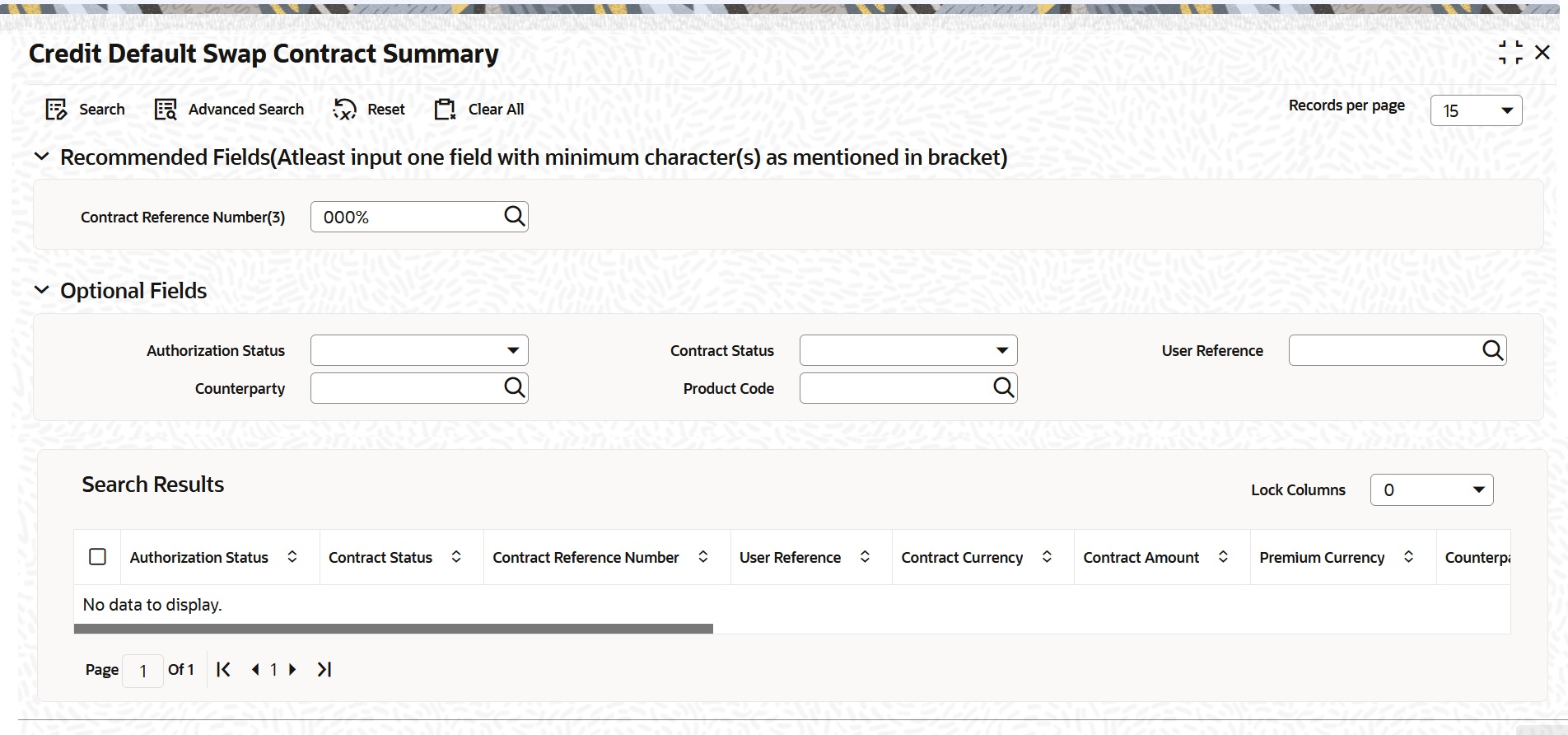Open User Reference lookup magnifier

[1492, 350]
